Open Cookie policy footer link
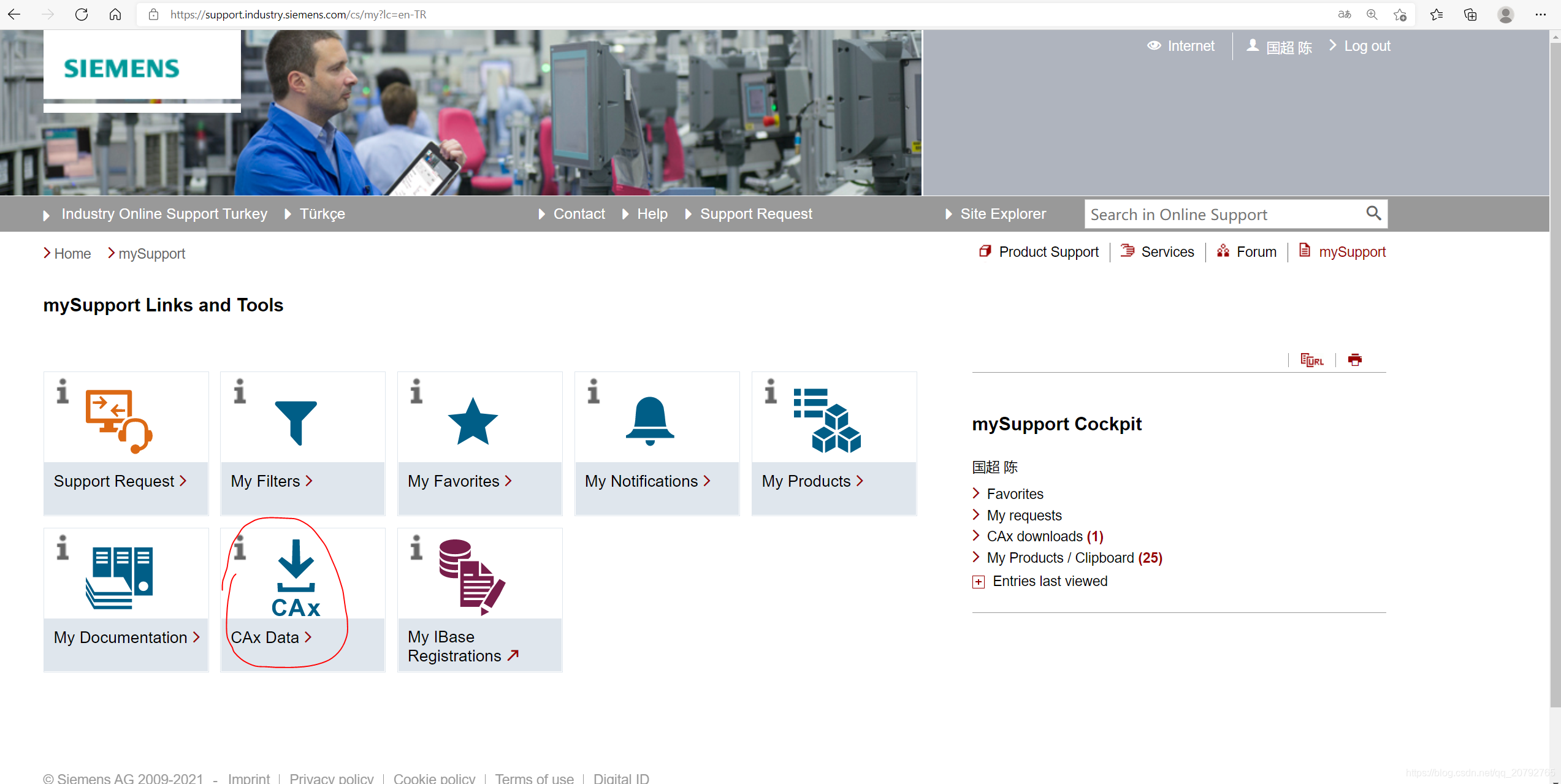The height and width of the screenshot is (784, 1561). coord(434,778)
